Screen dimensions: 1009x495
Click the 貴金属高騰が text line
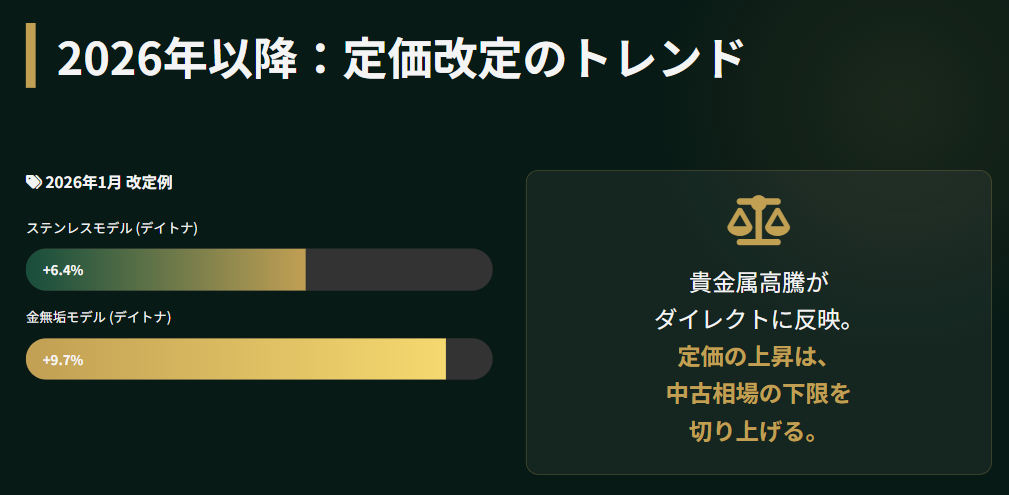758,283
